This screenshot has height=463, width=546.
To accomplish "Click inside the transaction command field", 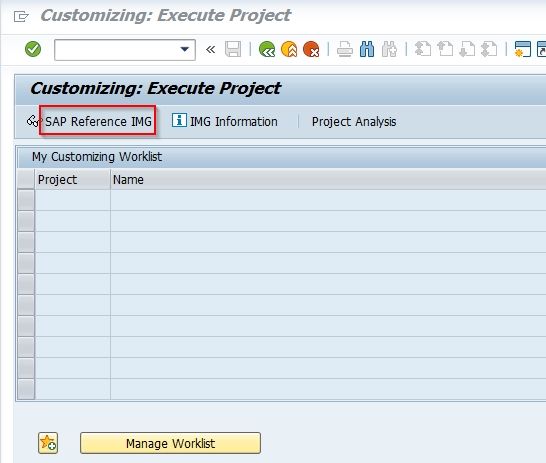I will point(117,50).
